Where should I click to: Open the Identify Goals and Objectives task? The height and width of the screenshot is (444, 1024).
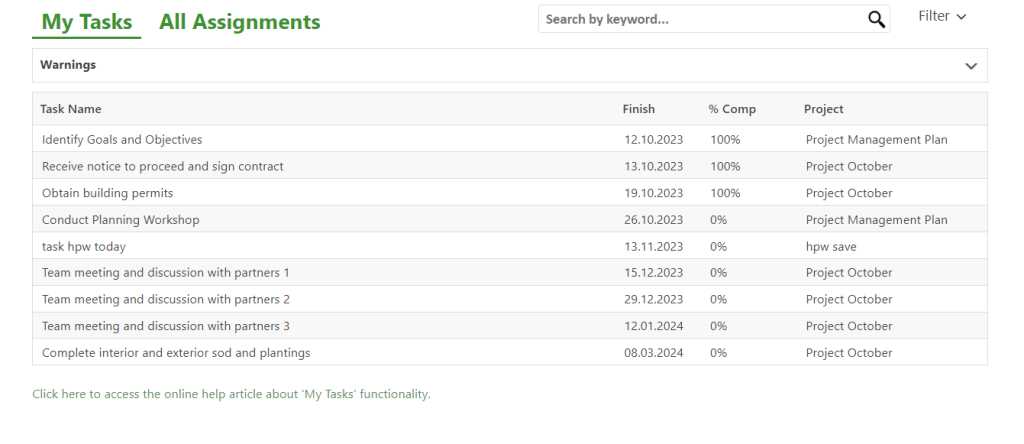[122, 140]
